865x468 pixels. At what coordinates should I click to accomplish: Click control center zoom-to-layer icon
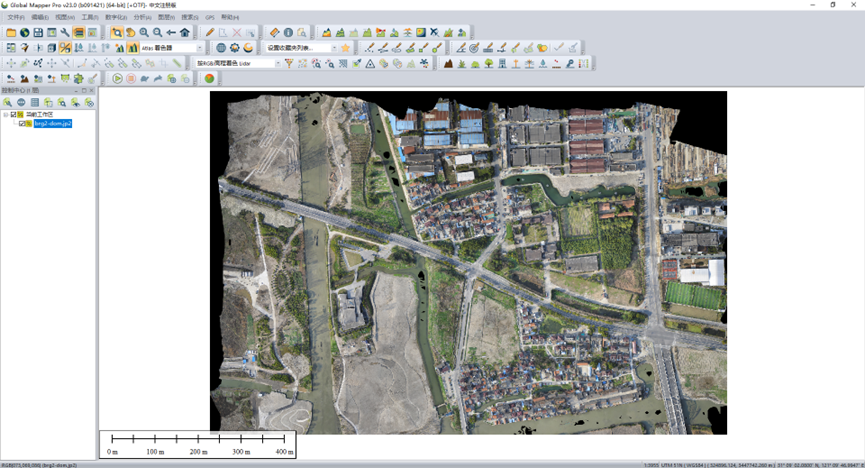pos(62,103)
